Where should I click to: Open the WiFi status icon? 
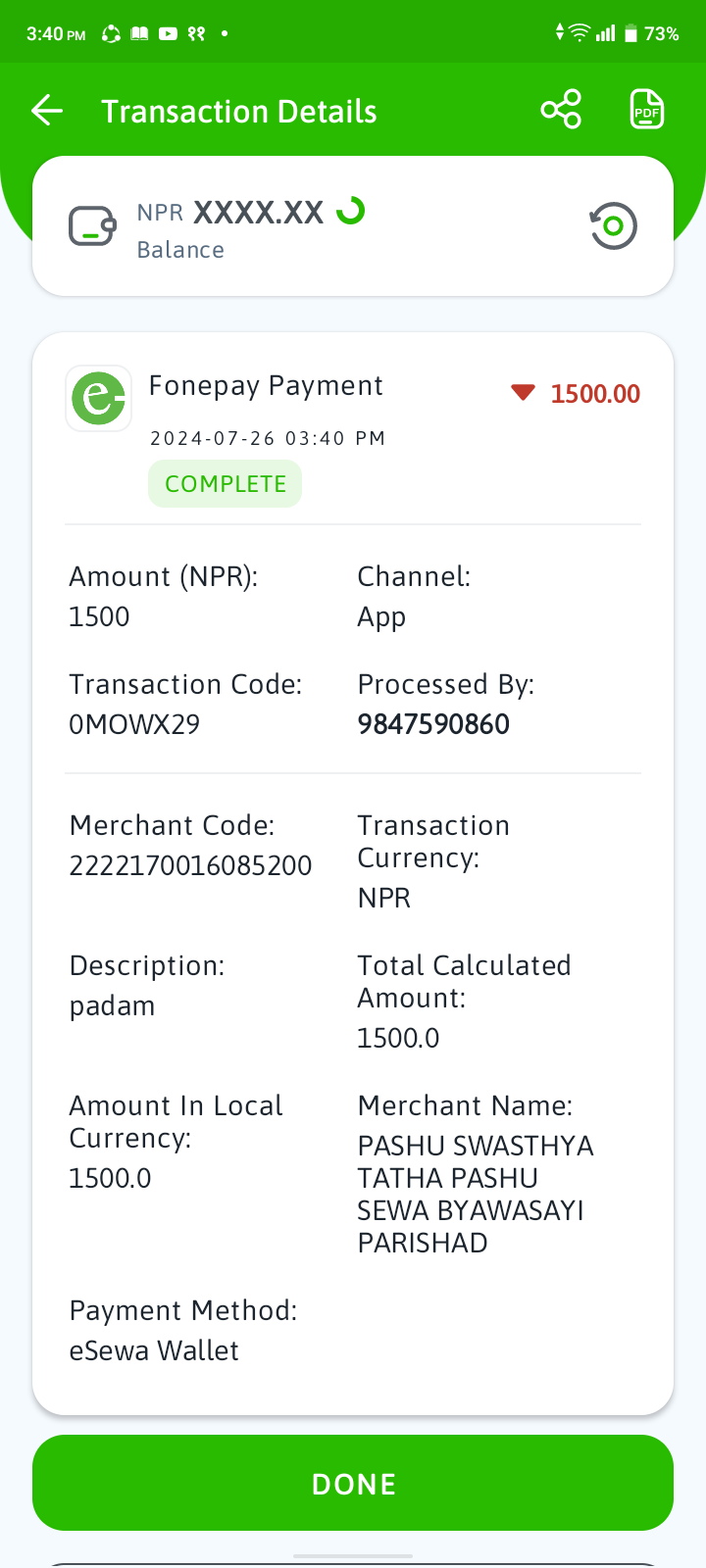pyautogui.click(x=580, y=32)
